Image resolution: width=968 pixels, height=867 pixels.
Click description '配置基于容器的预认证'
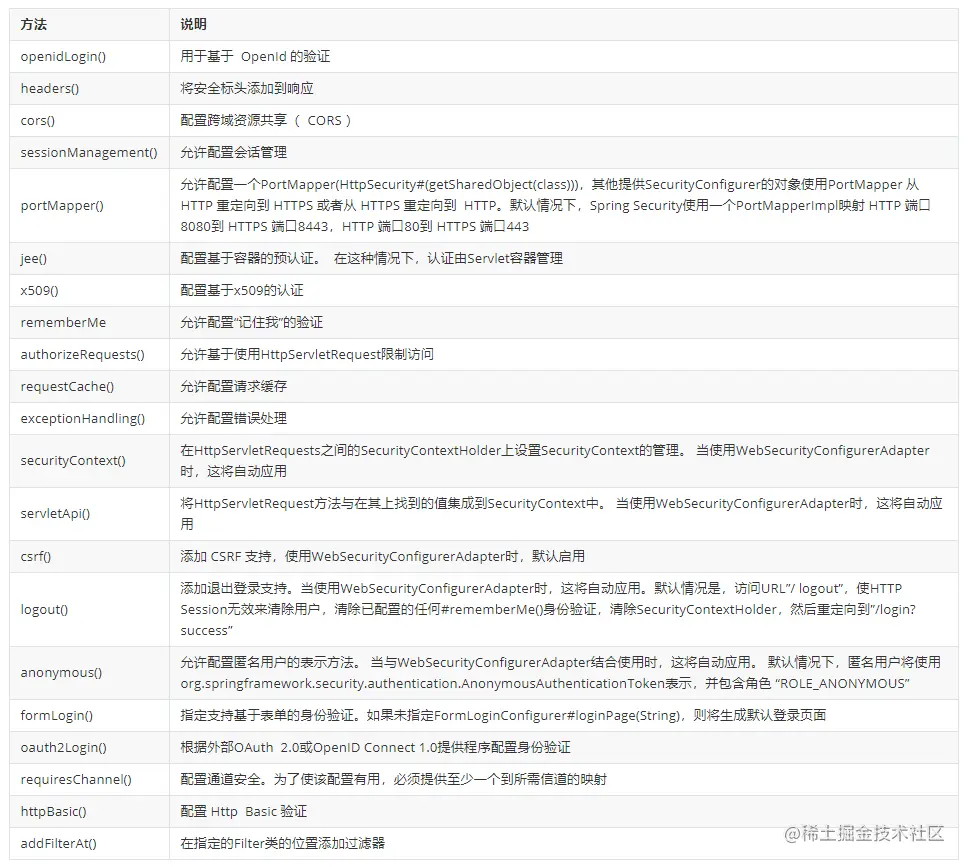372,259
